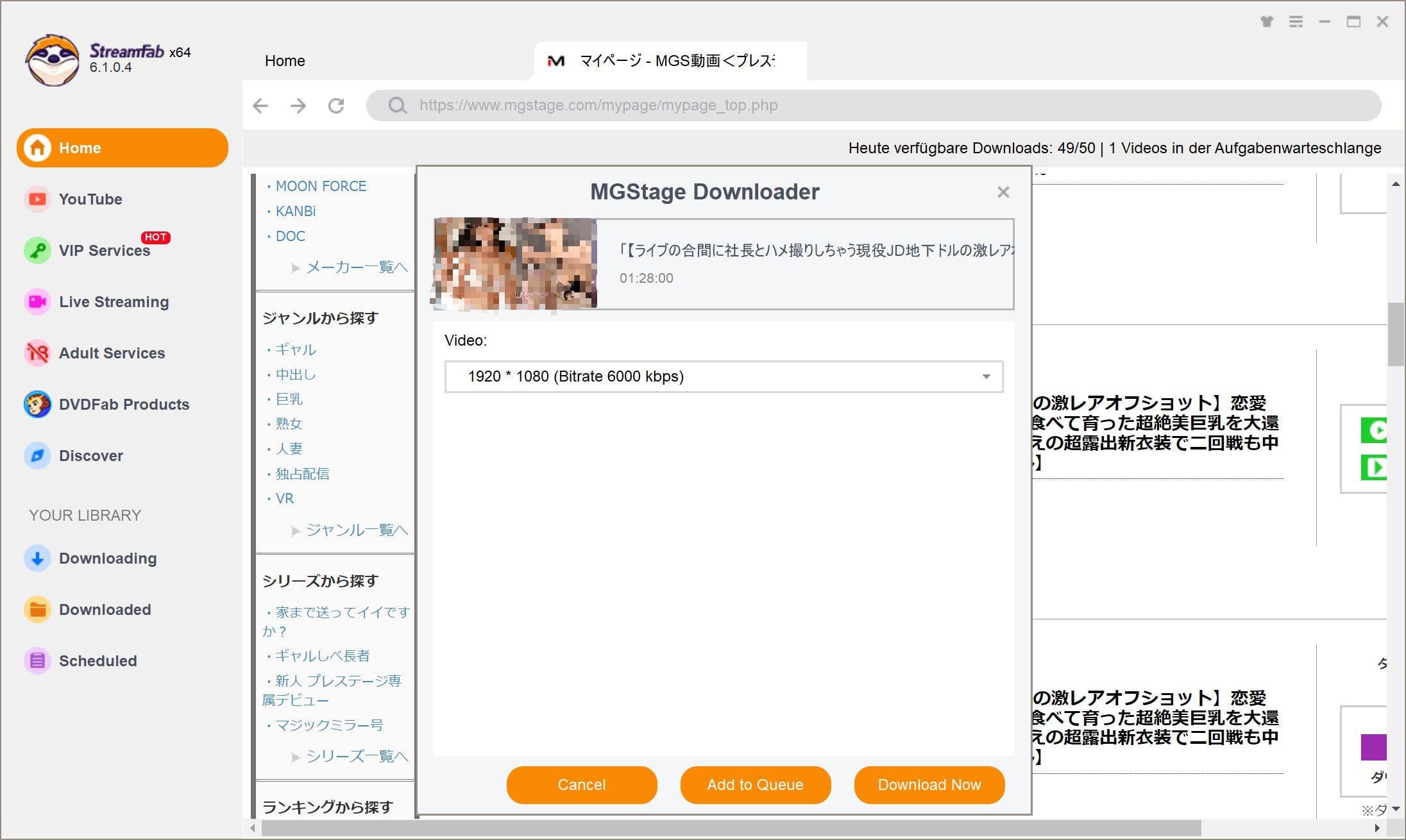Expand ジャンル一覧へ tree item
The width and height of the screenshot is (1406, 840).
coord(297,530)
